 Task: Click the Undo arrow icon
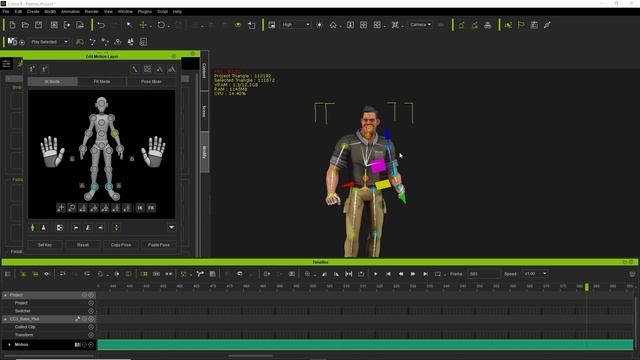(x=101, y=25)
